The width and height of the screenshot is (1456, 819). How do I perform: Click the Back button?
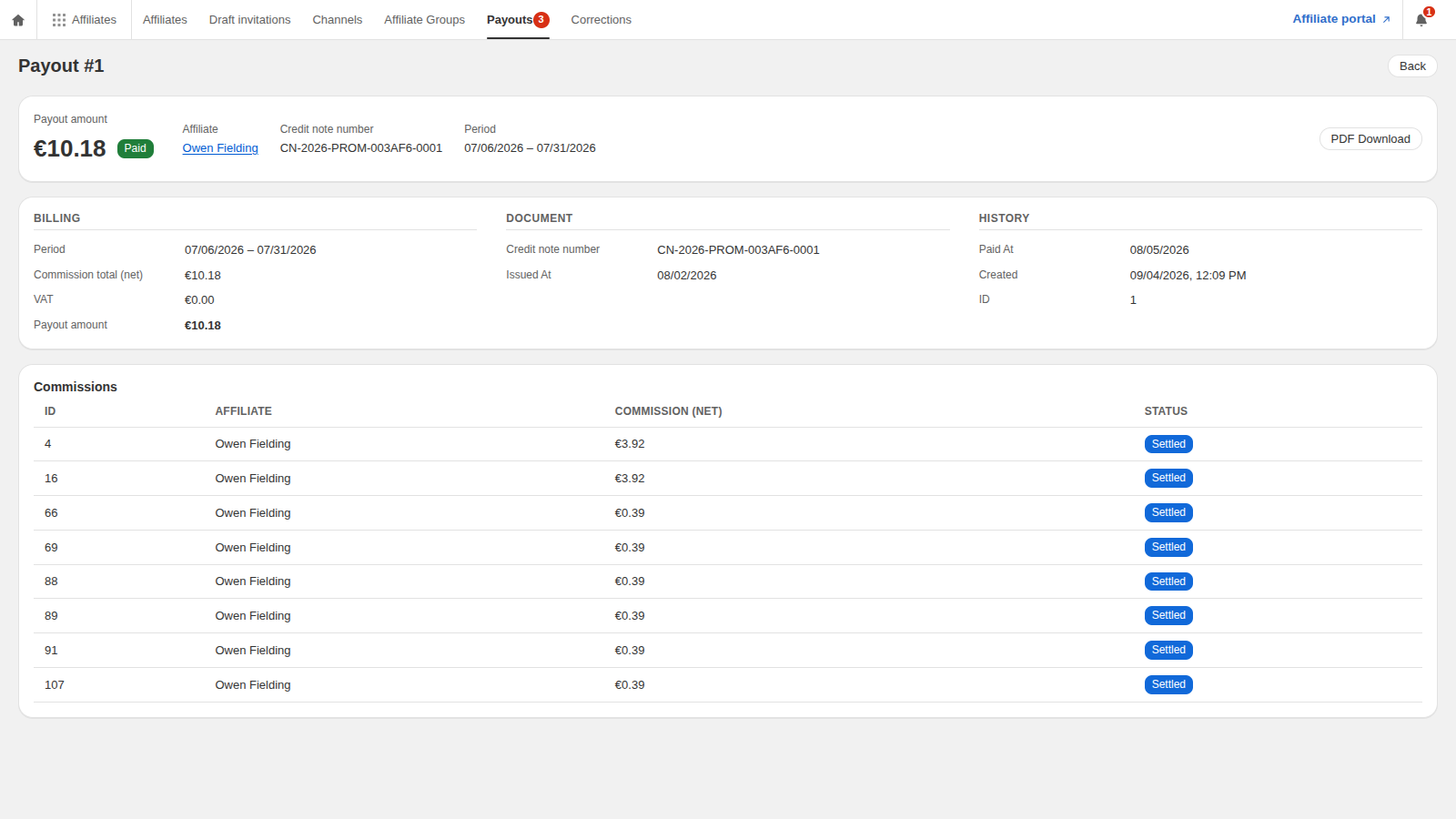1412,66
